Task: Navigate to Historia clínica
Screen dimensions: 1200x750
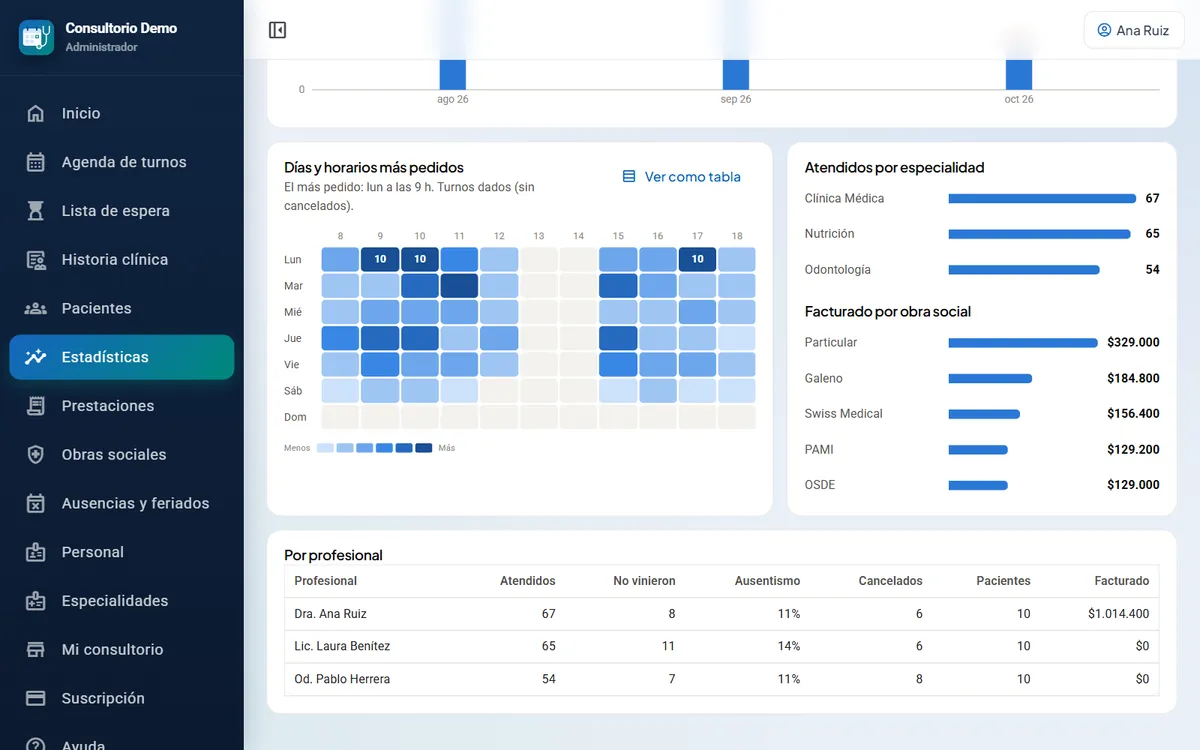Action: click(122, 260)
